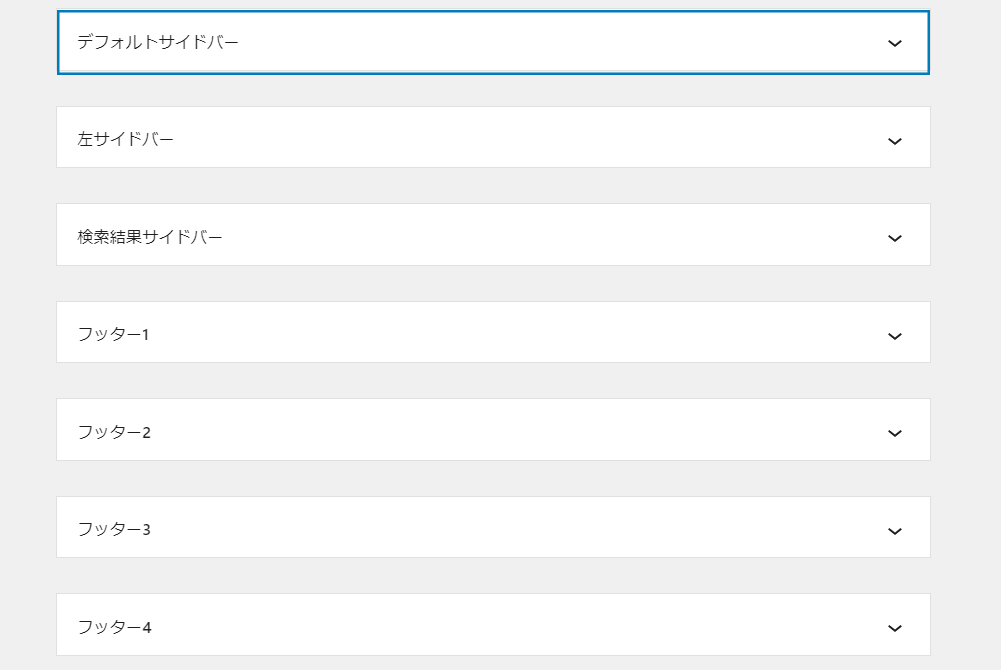The width and height of the screenshot is (1001, 670).
Task: Click the down arrow on 検索結果サイドバー
Action: coord(895,238)
